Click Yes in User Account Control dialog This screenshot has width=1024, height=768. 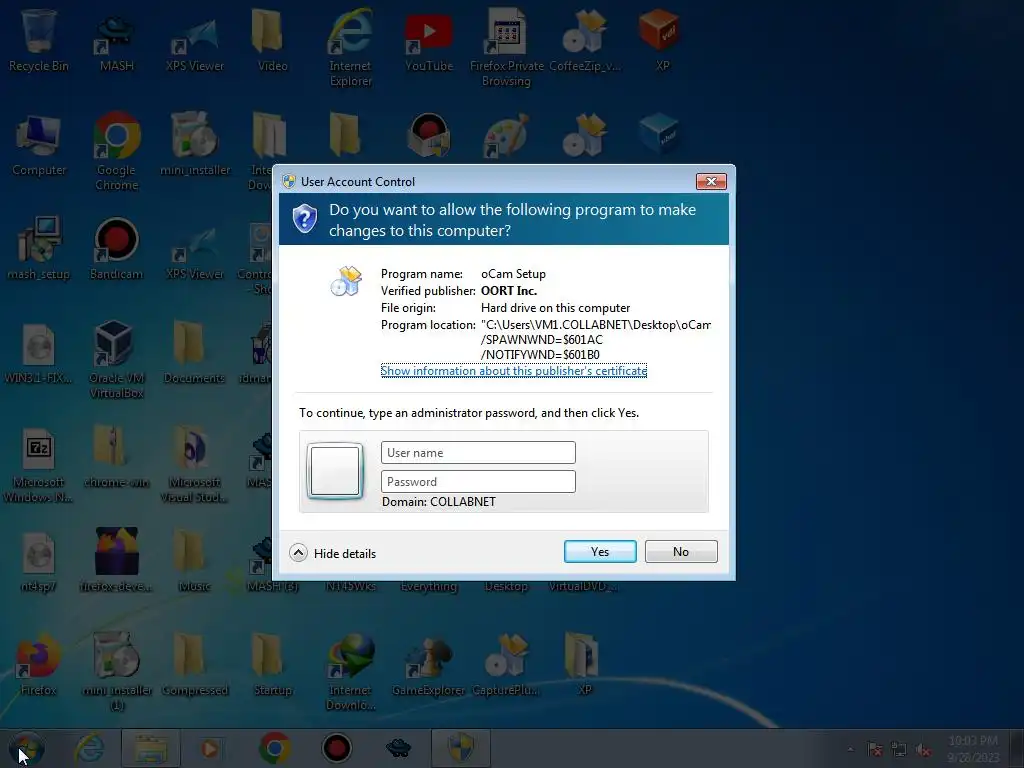(x=600, y=552)
